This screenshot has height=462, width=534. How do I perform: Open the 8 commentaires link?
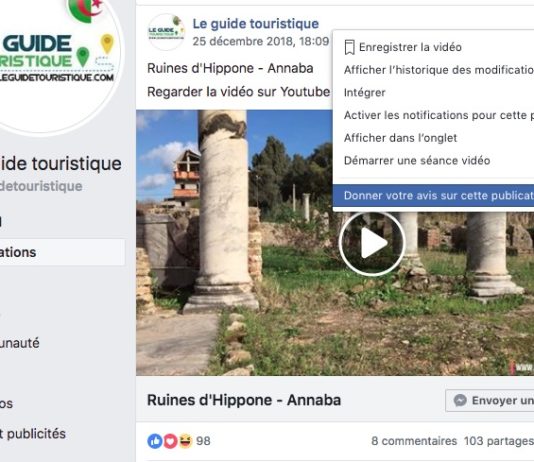[x=414, y=441]
